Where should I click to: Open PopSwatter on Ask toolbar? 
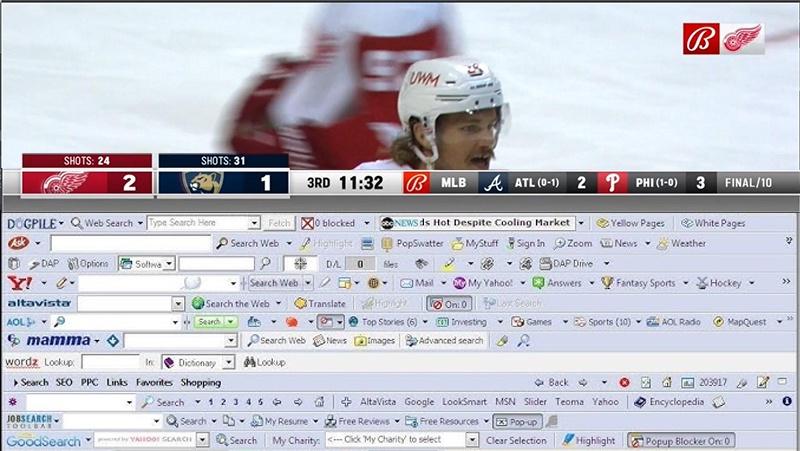point(413,243)
